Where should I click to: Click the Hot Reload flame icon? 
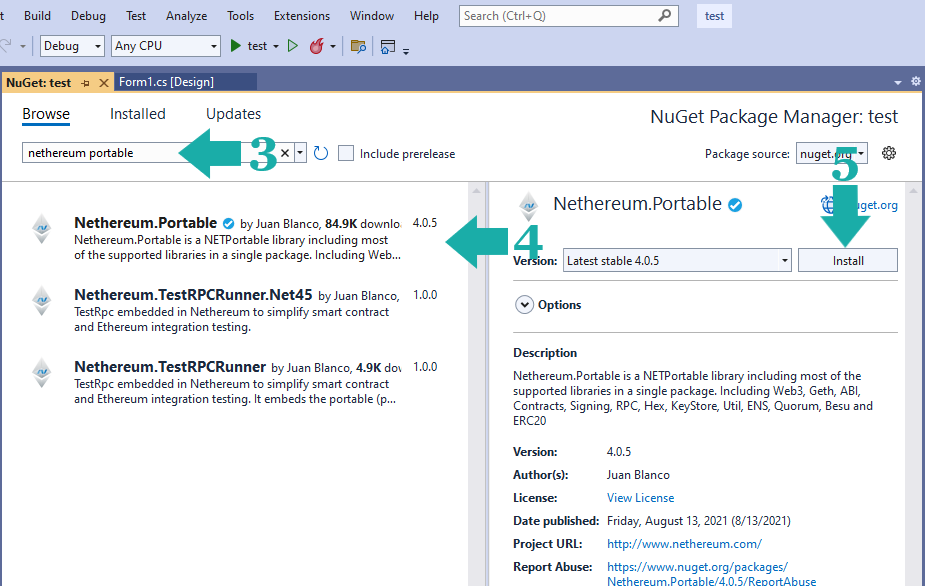[317, 46]
